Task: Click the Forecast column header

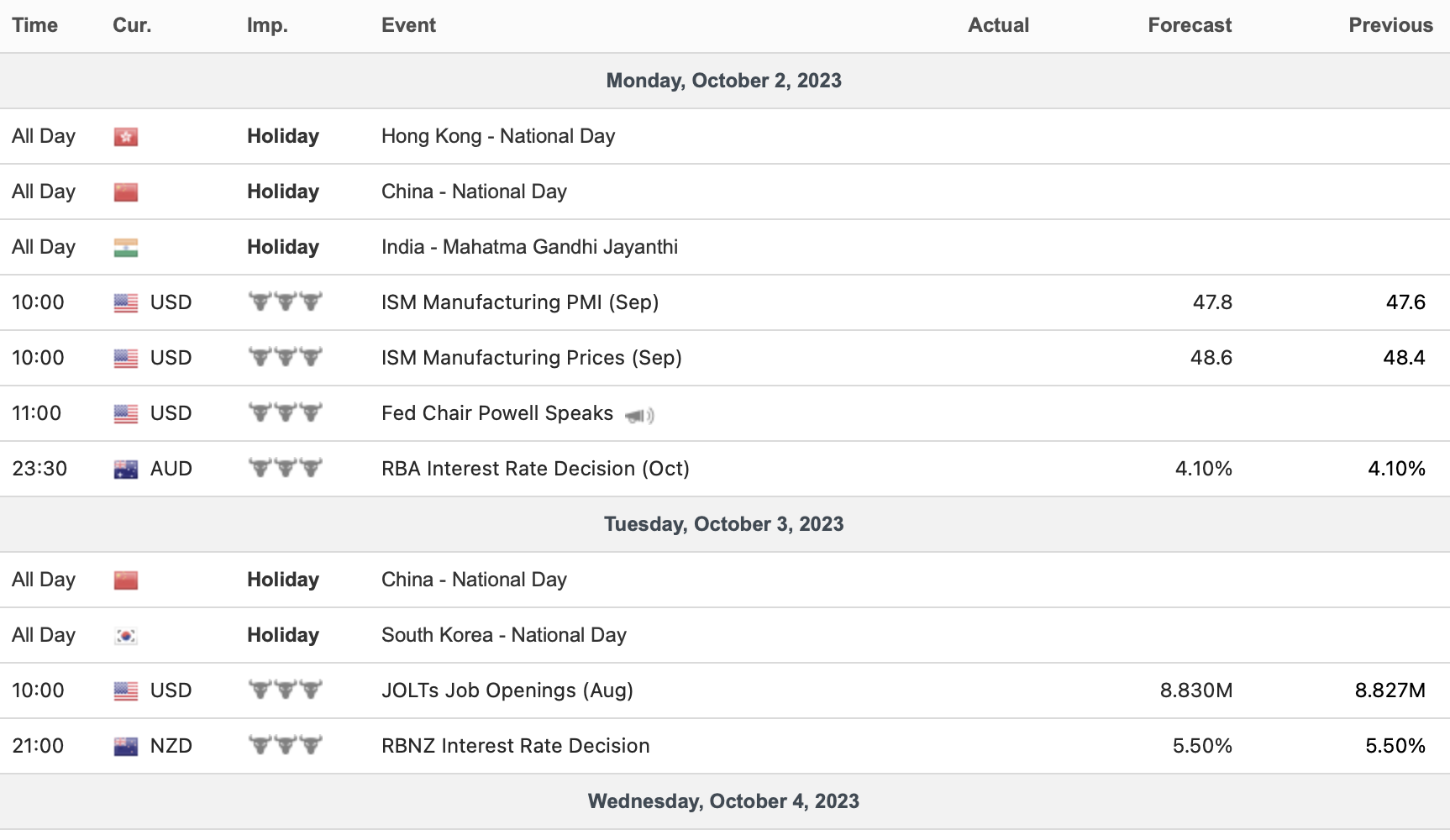Action: (x=1189, y=25)
